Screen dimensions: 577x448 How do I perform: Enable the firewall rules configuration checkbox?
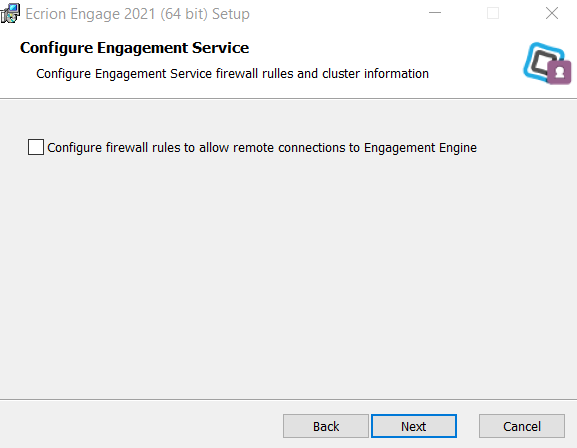click(36, 147)
